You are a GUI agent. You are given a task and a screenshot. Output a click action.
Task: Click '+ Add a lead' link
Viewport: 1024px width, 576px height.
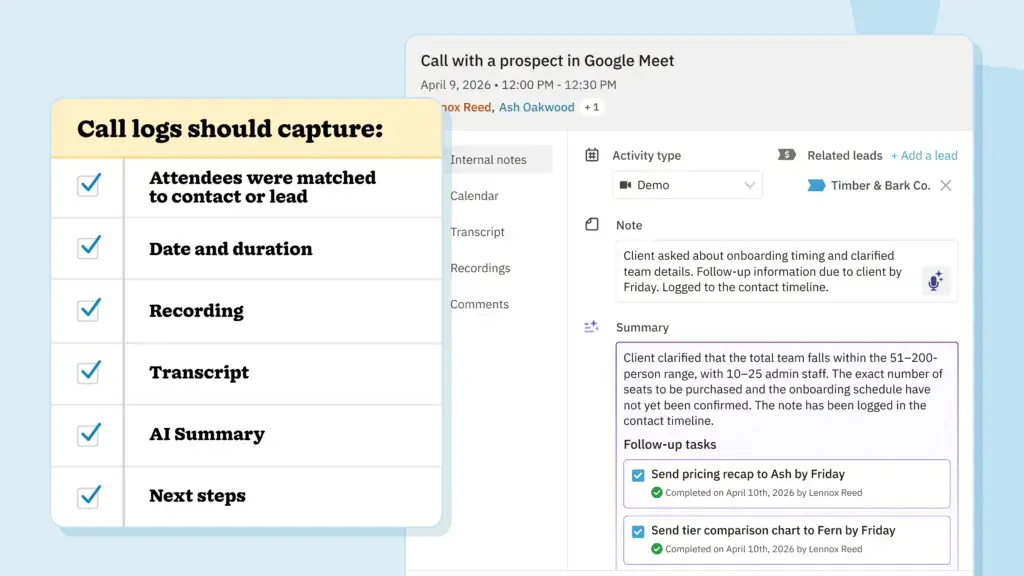tap(924, 155)
